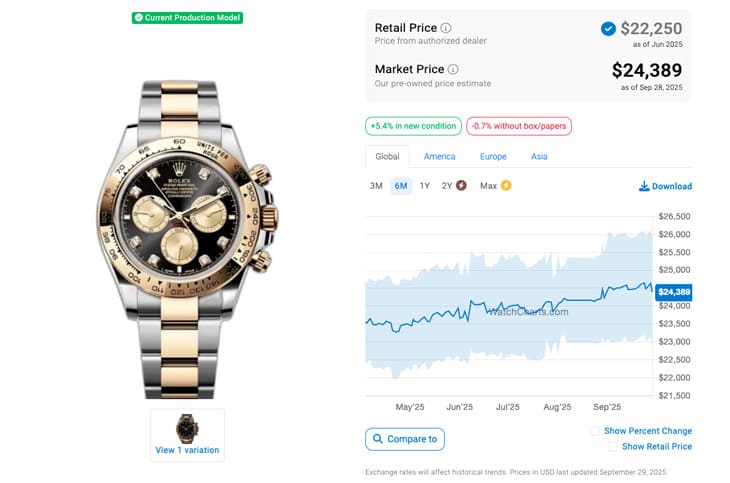
Task: Click the $24,389 chart price marker
Action: pyautogui.click(x=674, y=292)
